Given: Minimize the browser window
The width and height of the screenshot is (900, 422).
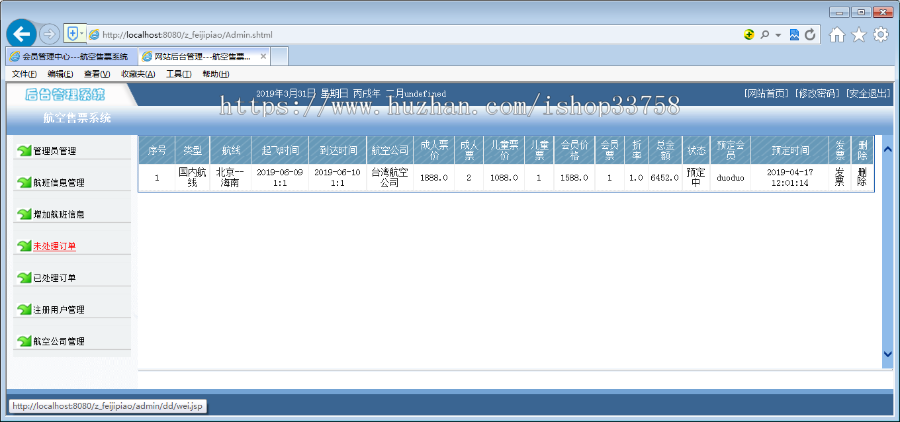Looking at the screenshot, I should [839, 11].
